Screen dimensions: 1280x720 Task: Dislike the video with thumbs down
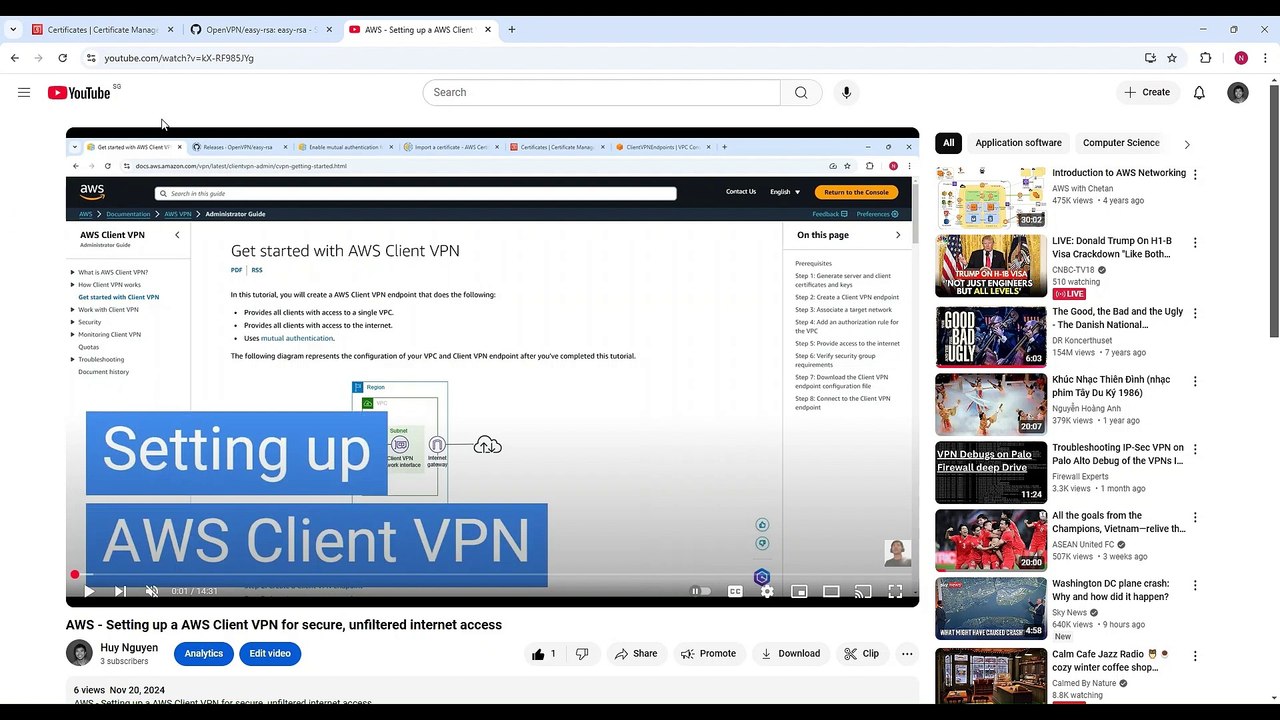[x=582, y=654]
